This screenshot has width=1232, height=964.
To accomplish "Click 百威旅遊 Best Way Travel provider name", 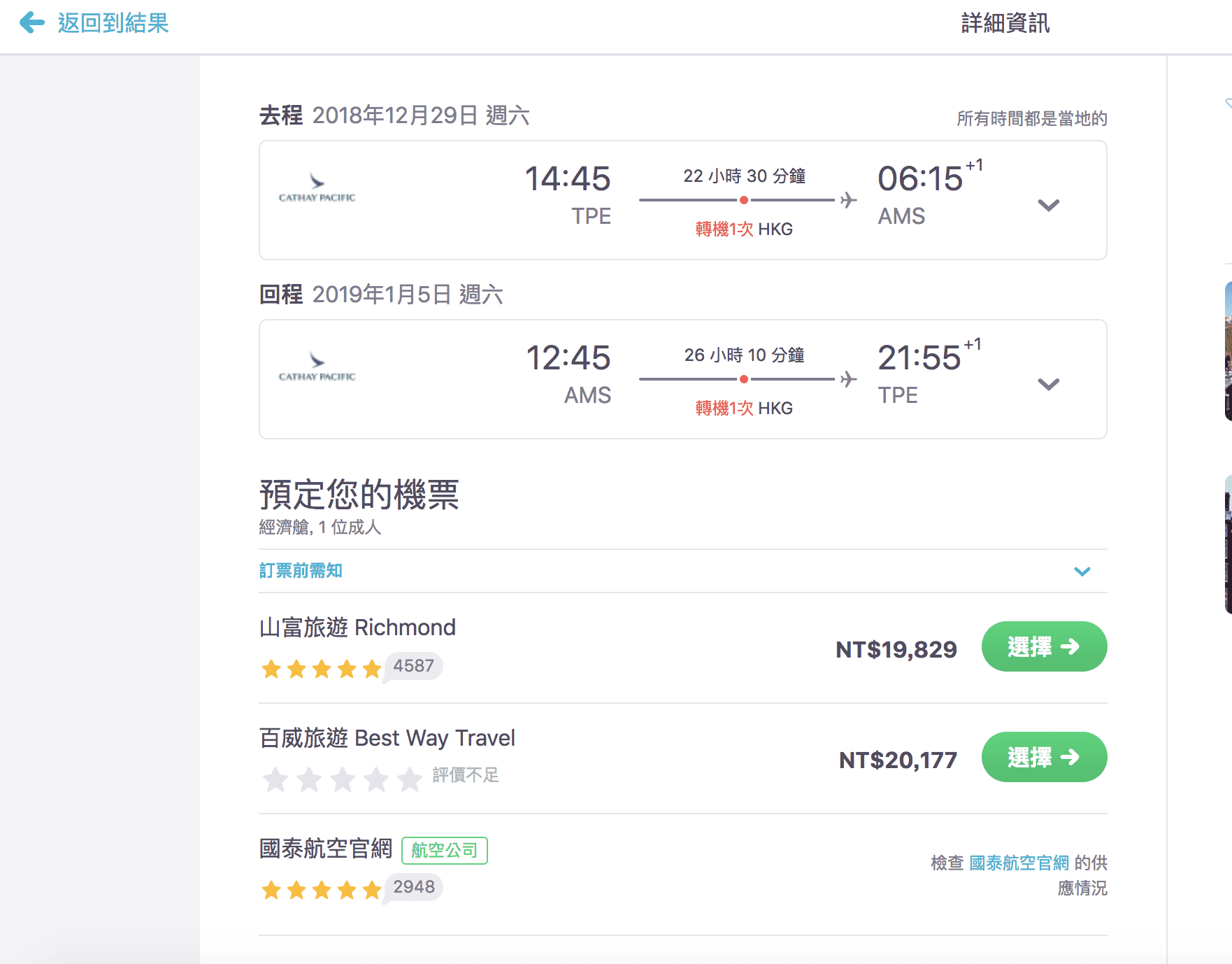I will (387, 737).
